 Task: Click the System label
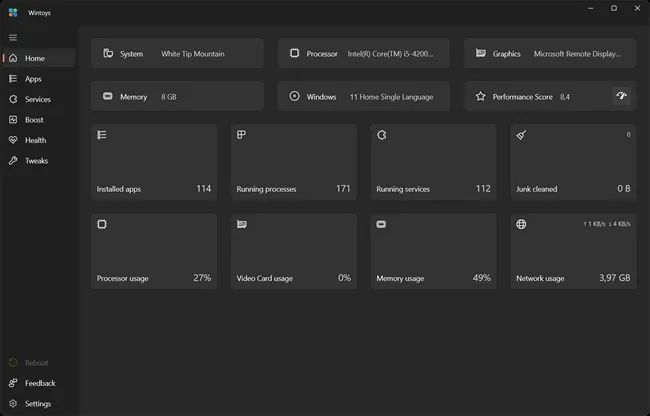pyautogui.click(x=131, y=54)
